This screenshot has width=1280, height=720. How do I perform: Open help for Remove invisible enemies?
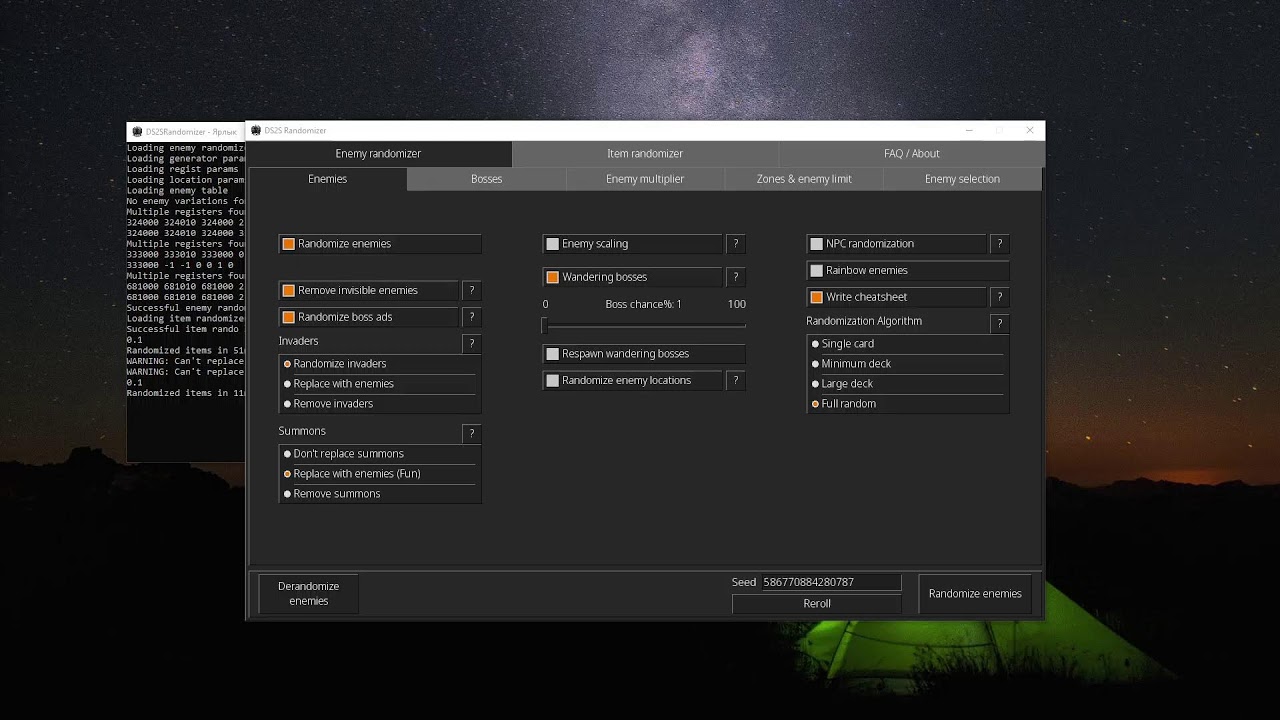pos(471,291)
